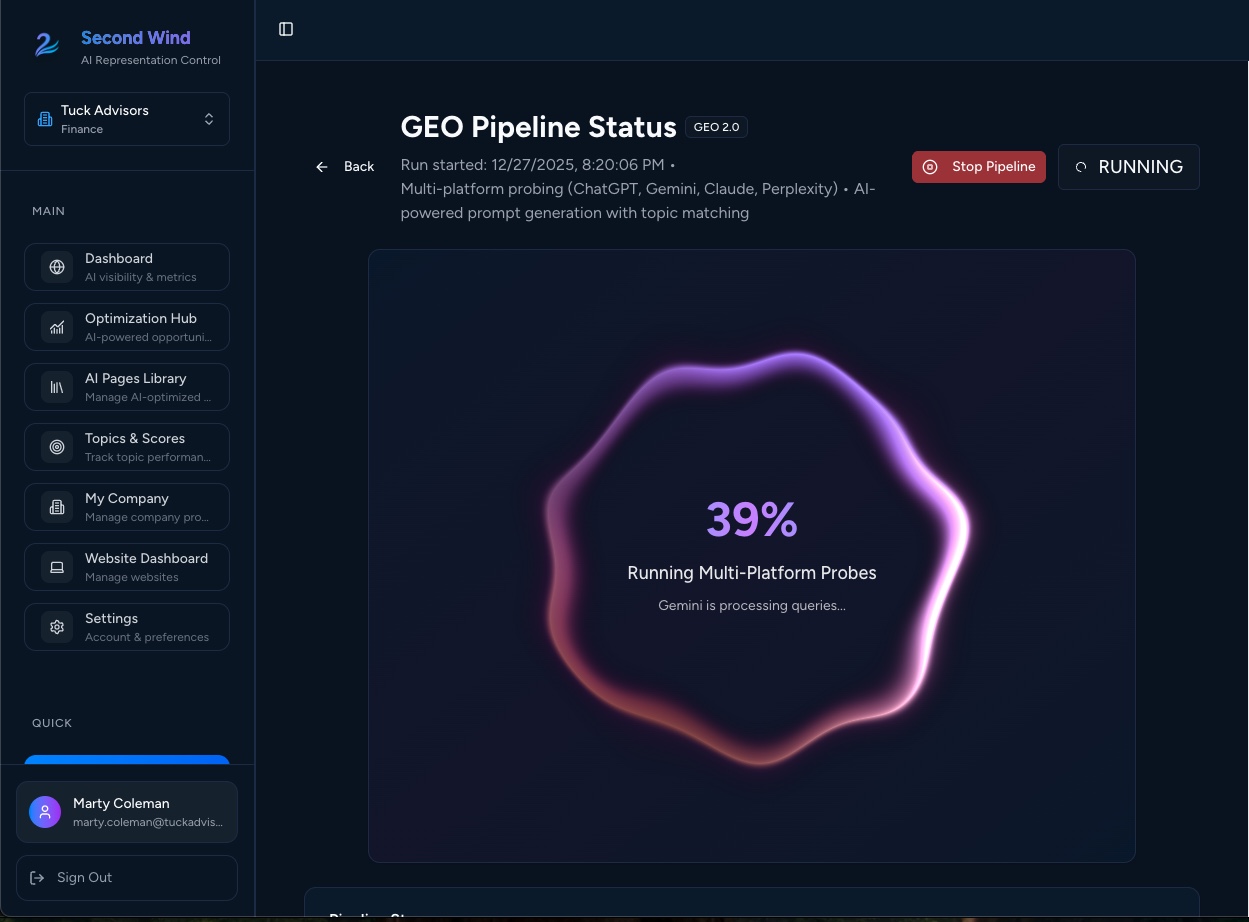1249x922 pixels.
Task: Click the RUNNING status indicator
Action: click(1128, 167)
